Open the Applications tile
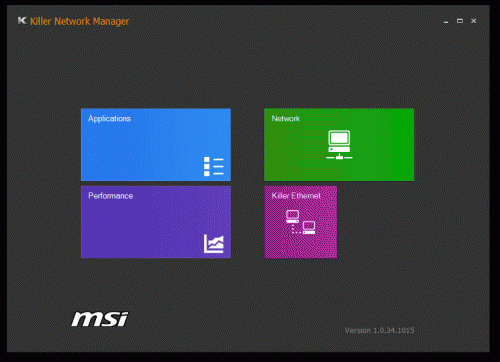Screen dimensions: 500x362 pyautogui.click(x=156, y=145)
